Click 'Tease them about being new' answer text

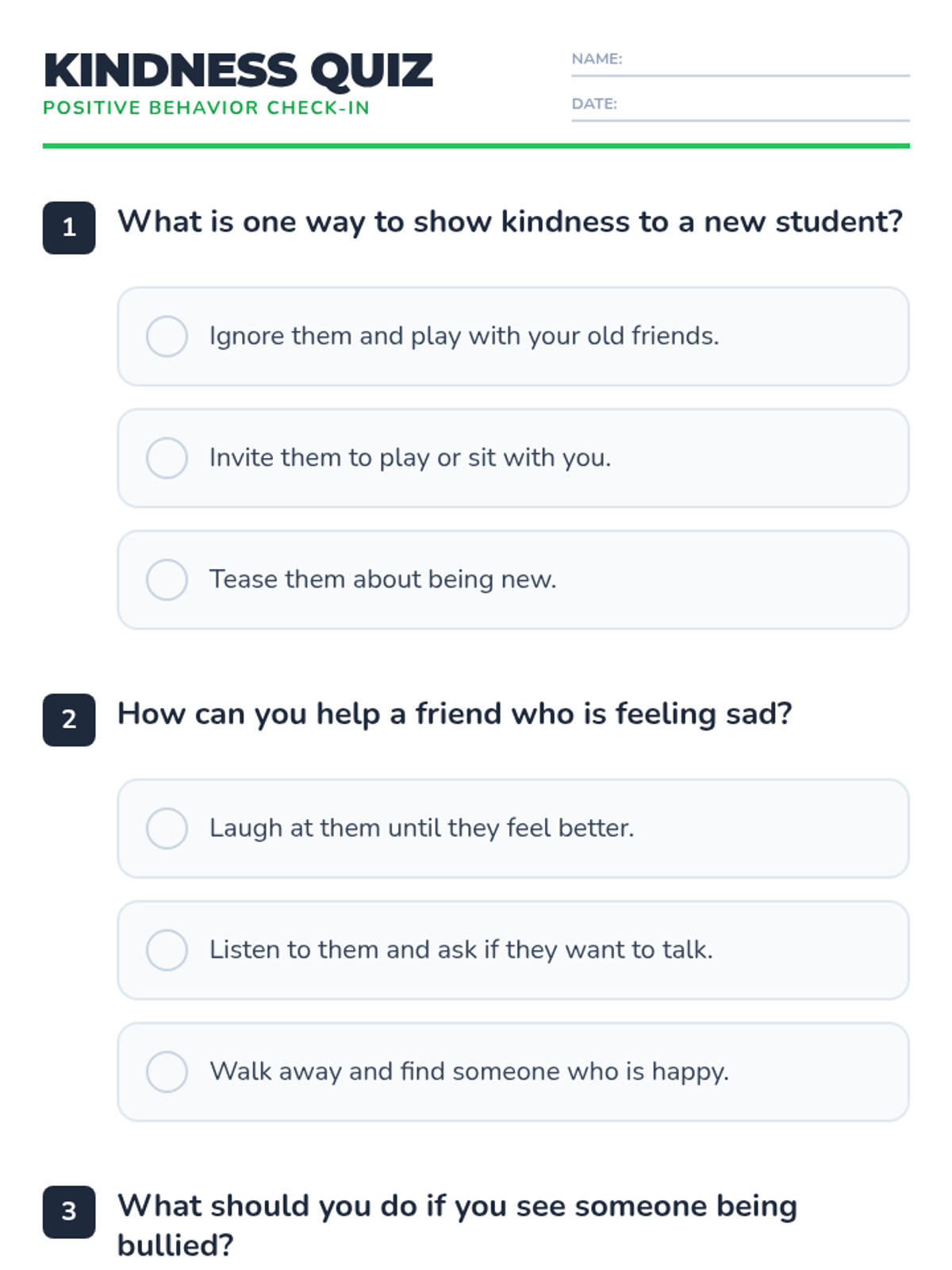[382, 579]
